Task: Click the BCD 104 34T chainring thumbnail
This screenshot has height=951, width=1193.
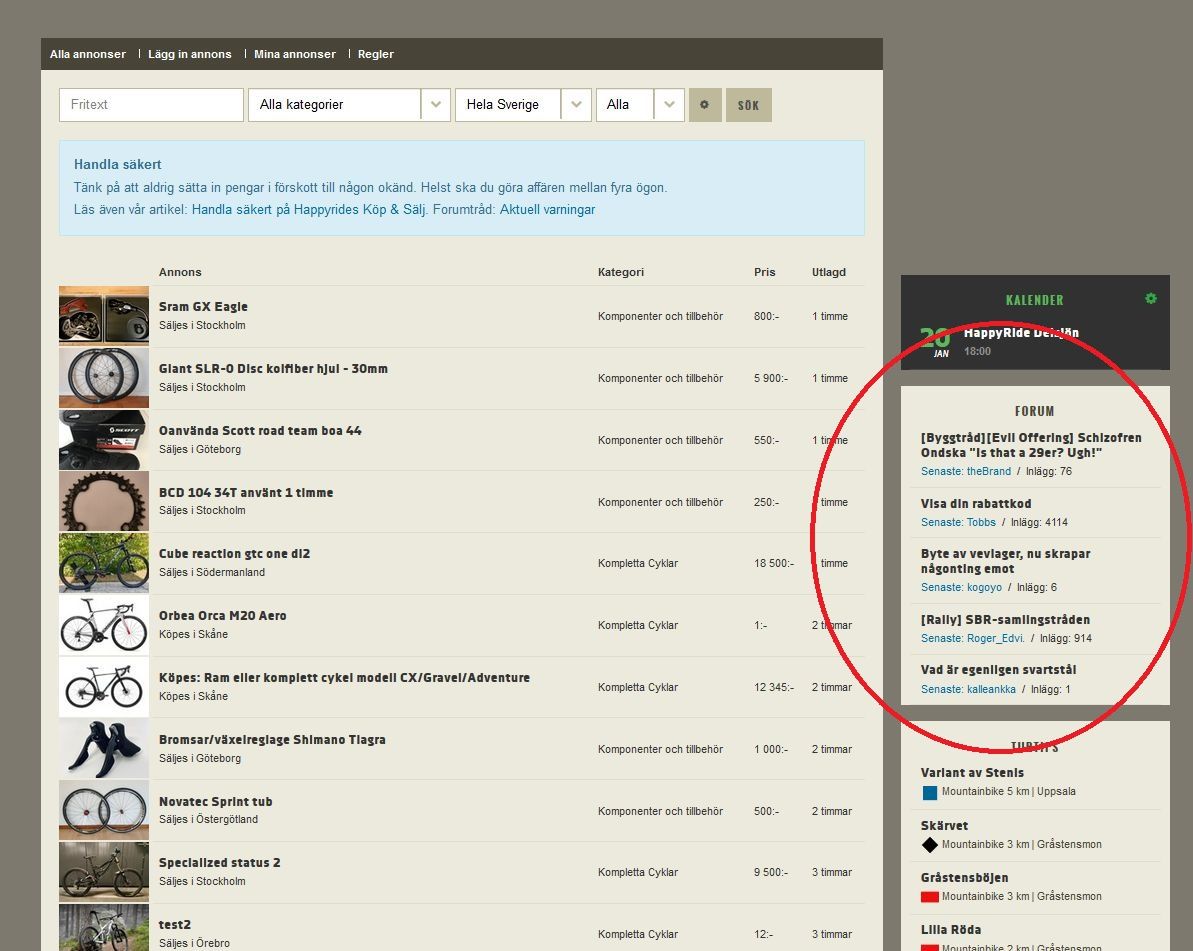Action: [x=104, y=502]
